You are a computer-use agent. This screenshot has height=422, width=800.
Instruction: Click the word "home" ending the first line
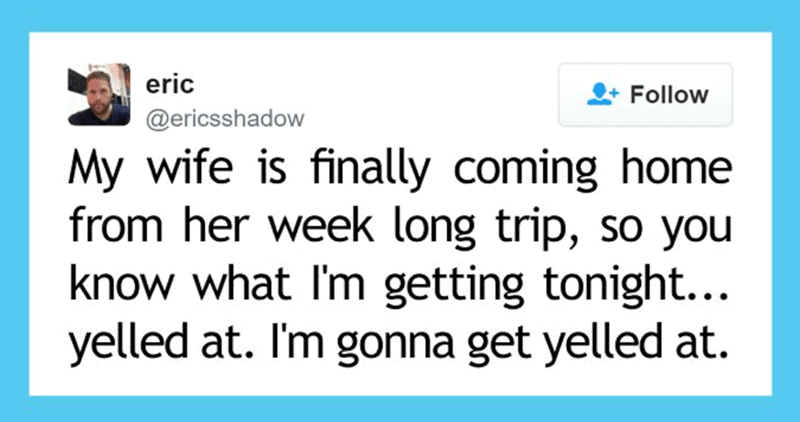(x=677, y=168)
